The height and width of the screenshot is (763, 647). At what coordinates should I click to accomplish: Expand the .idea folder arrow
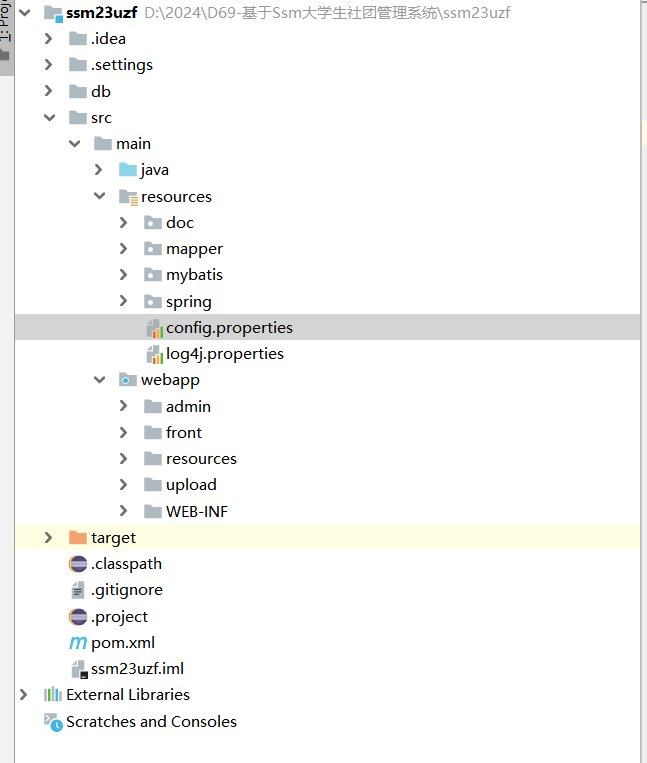point(49,39)
